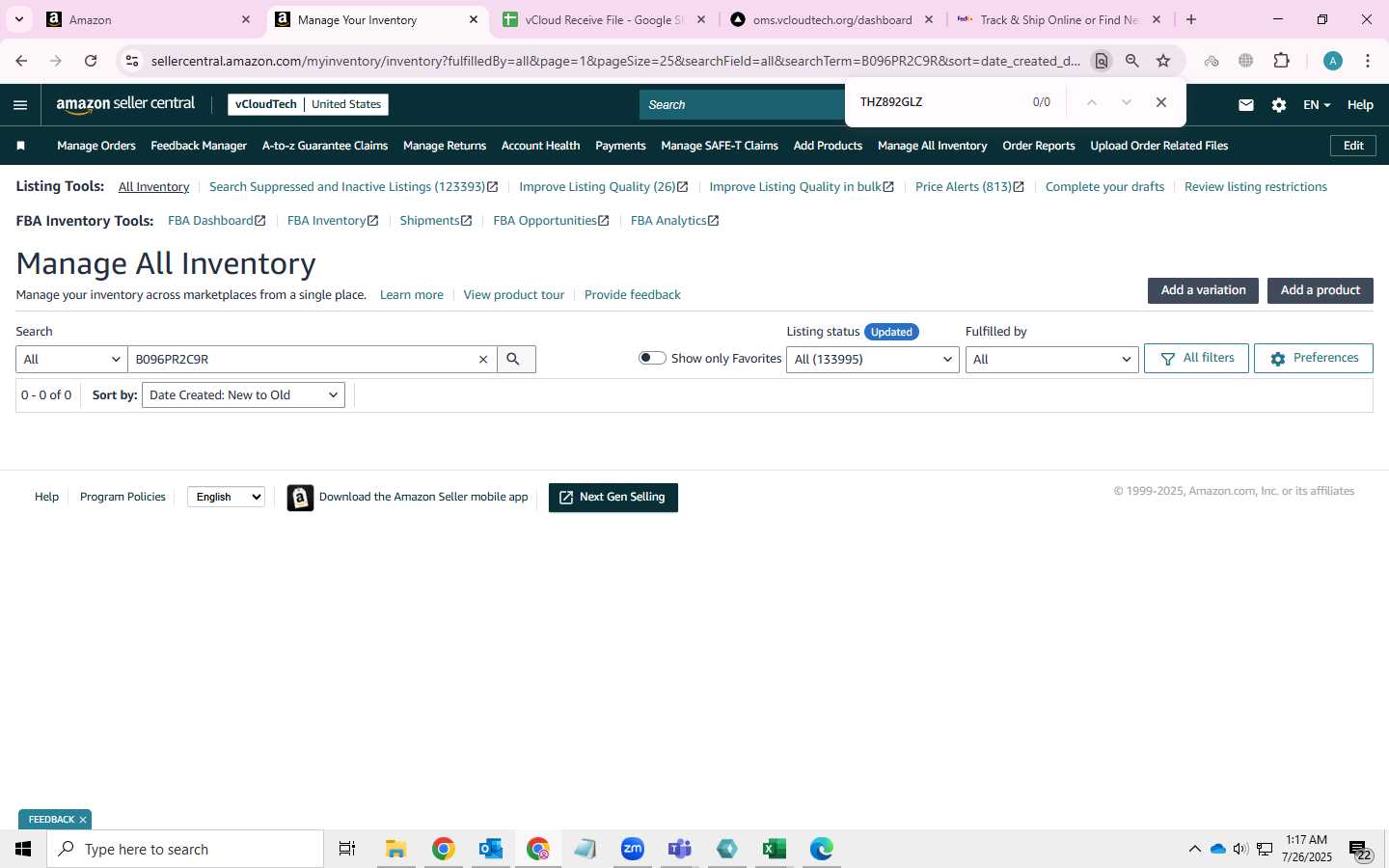Viewport: 1389px width, 868px height.
Task: Click the Add a variation button
Action: pos(1203,290)
